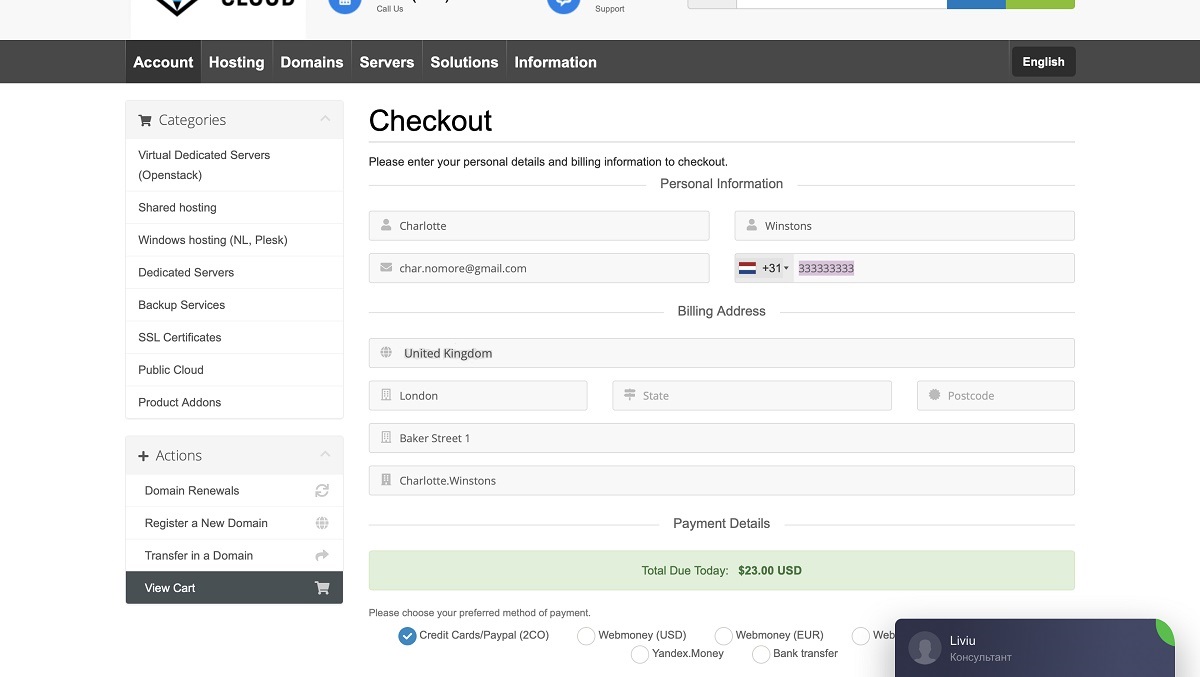Open the Domains menu

pos(311,62)
